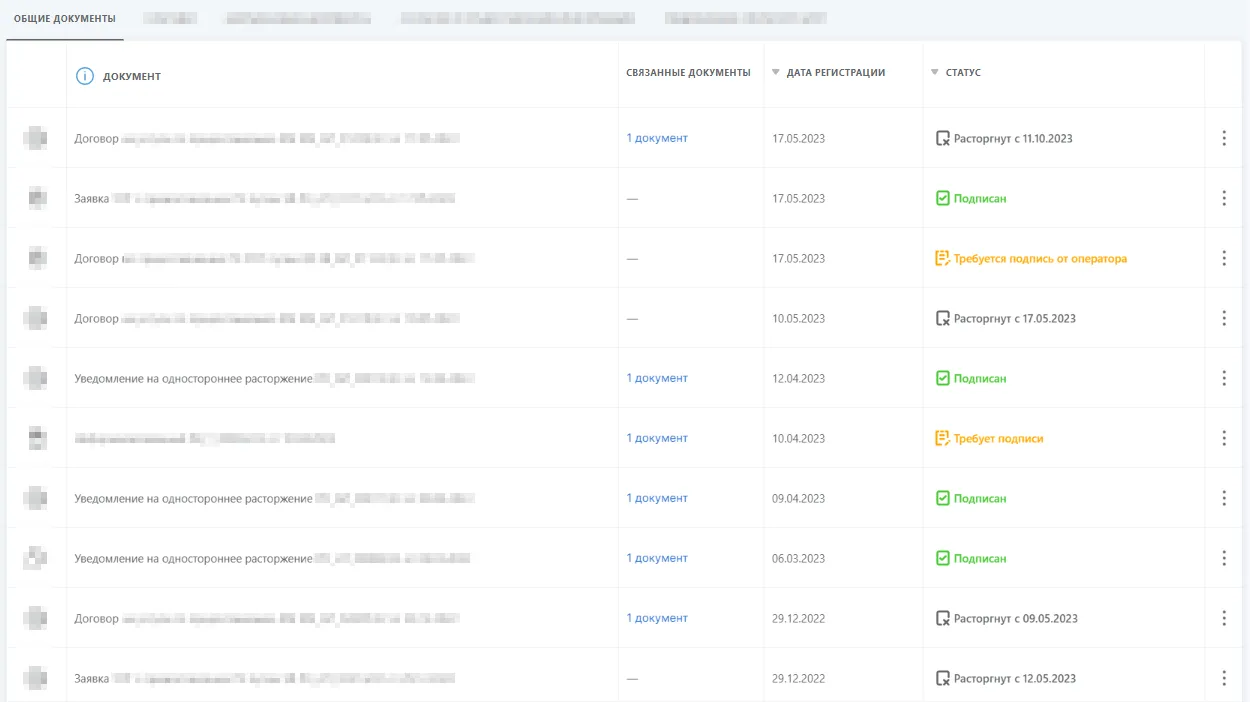Open three-dot menu for Требуется подпись от оператора row
The image size is (1250, 702).
pos(1224,258)
